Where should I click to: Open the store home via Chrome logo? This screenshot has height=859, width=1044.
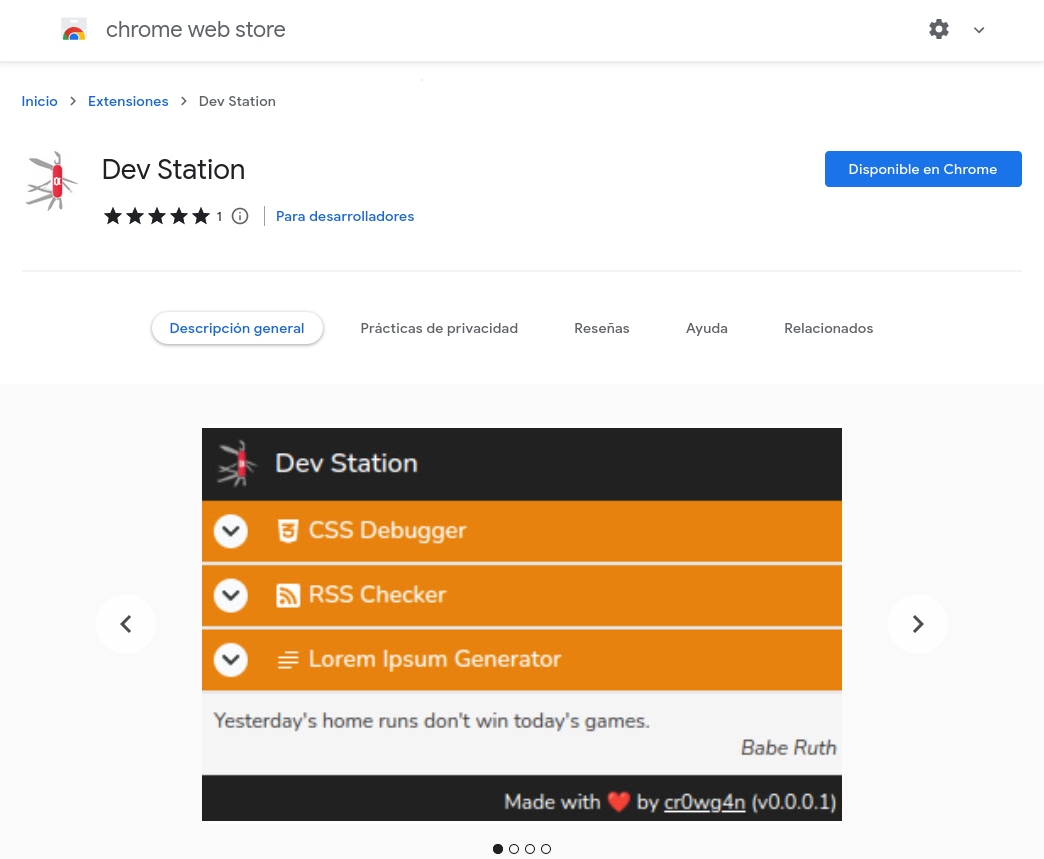pos(74,29)
